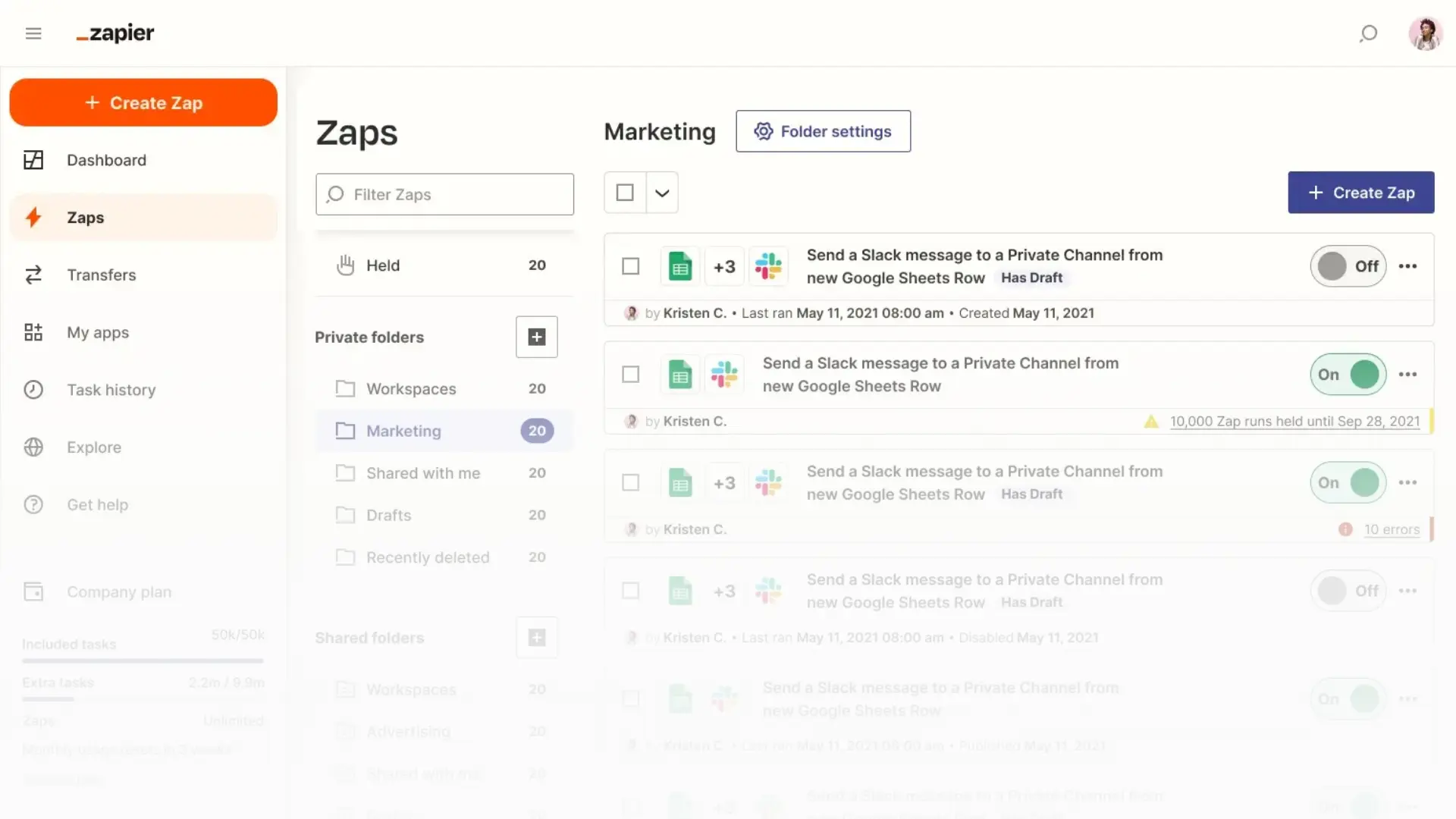
Task: Open Explore in the sidebar
Action: tap(143, 447)
